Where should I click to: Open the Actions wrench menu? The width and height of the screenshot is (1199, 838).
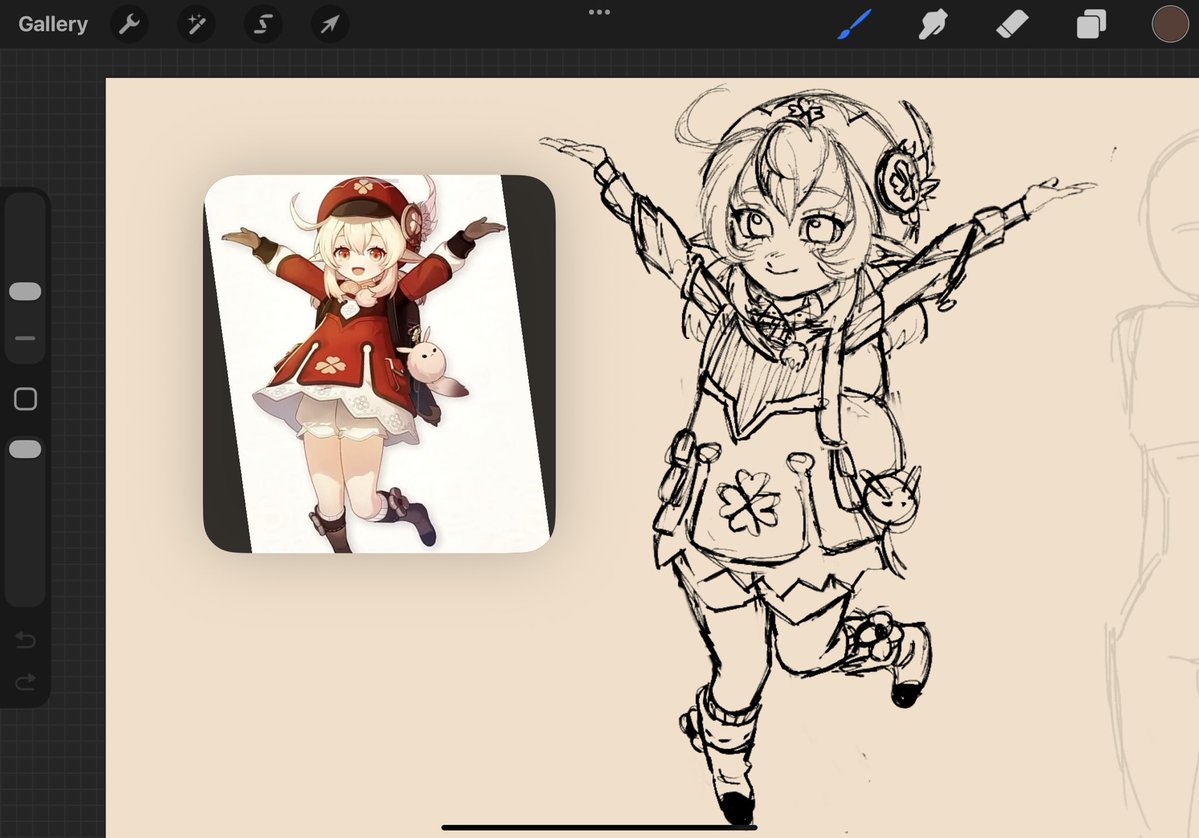pos(129,24)
